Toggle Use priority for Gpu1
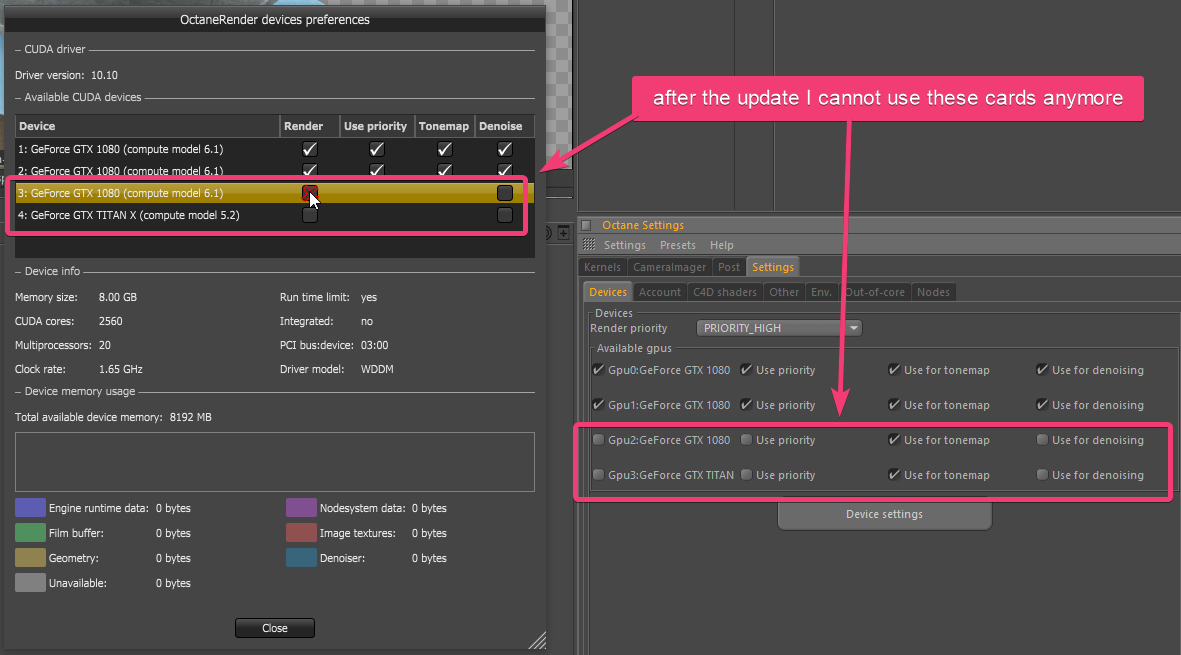The width and height of the screenshot is (1181, 655). click(746, 405)
